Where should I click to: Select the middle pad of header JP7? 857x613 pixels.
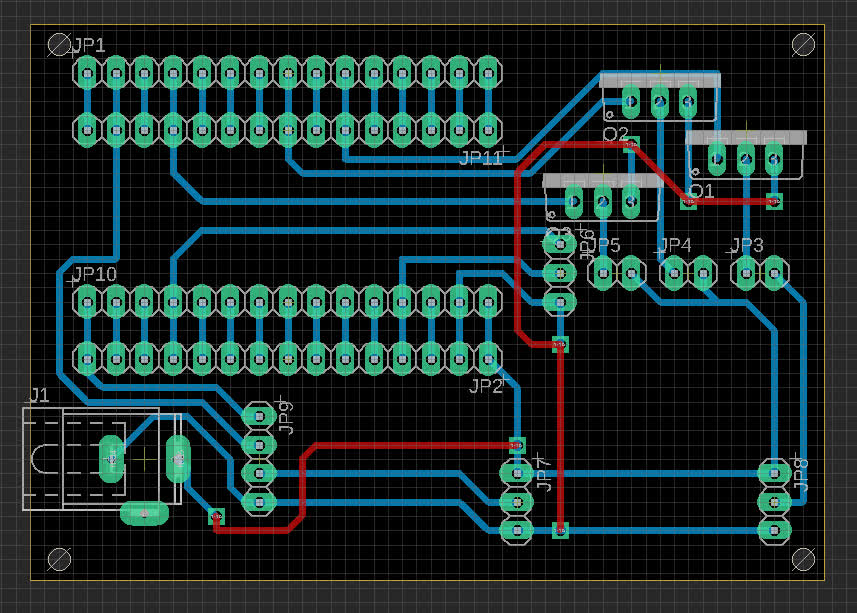point(516,502)
